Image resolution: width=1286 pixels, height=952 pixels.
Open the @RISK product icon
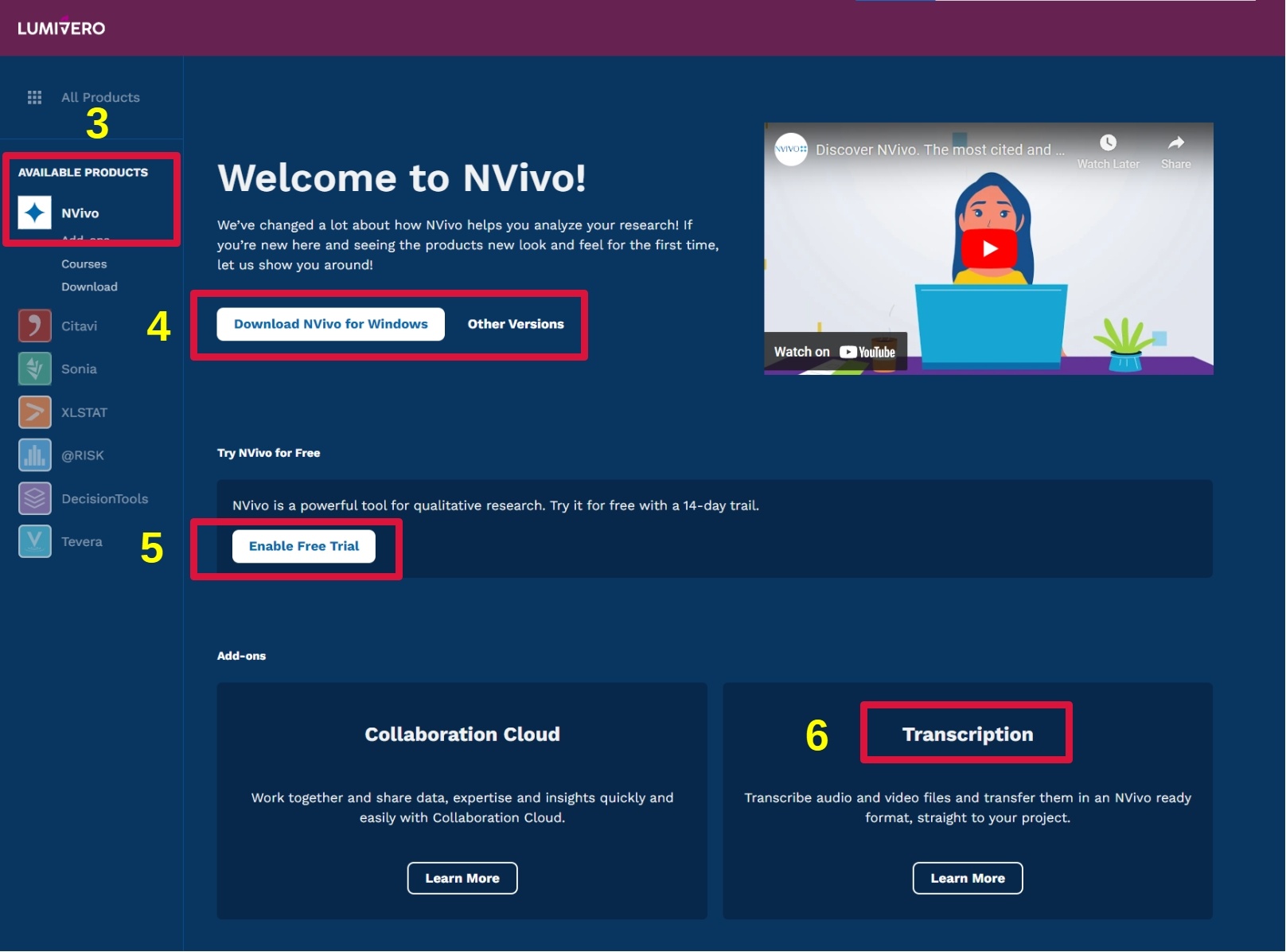click(x=34, y=455)
